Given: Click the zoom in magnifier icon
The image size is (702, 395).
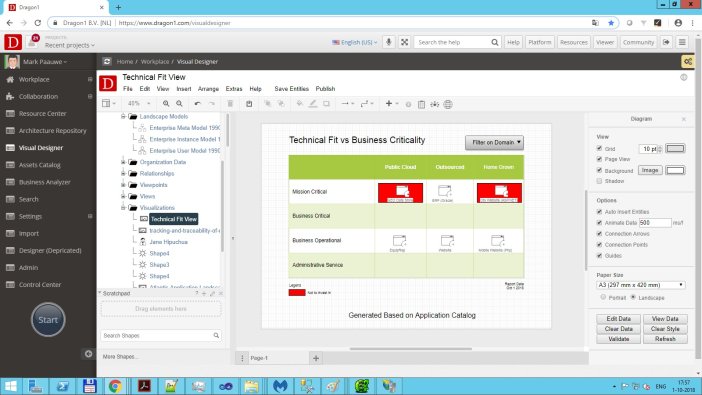Looking at the screenshot, I should (x=166, y=104).
